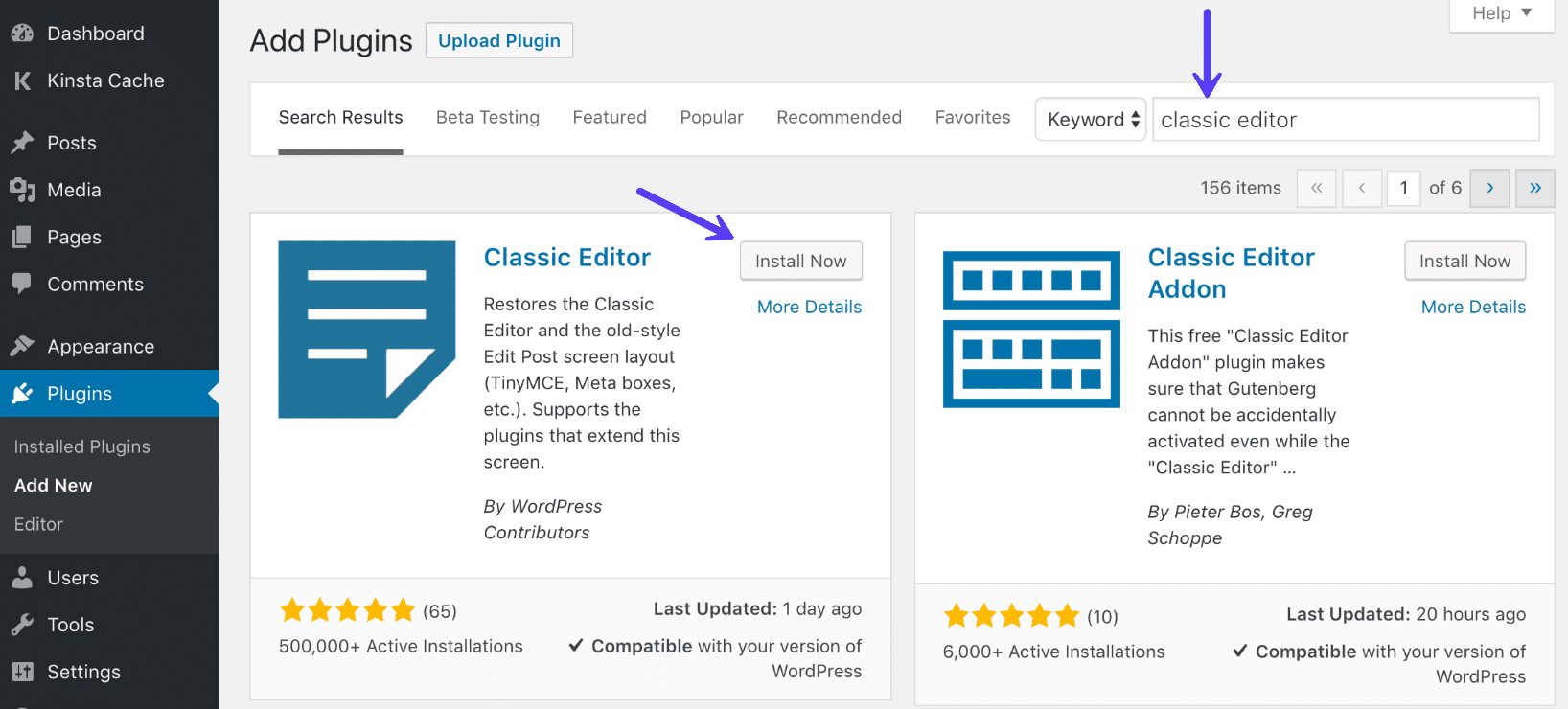
Task: Click the Classic Editor plugin thumbnail
Action: click(366, 329)
